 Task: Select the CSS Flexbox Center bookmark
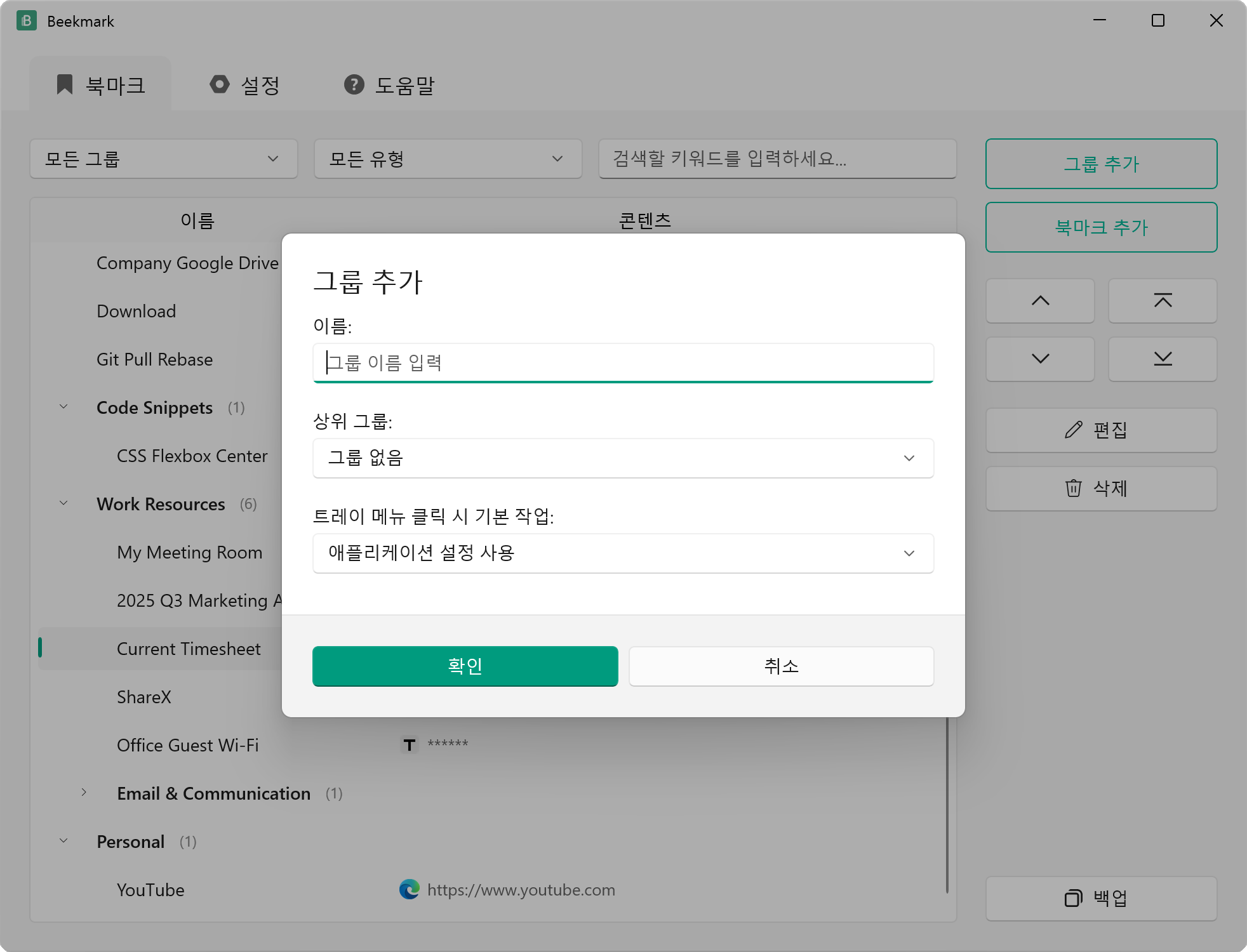click(x=192, y=456)
